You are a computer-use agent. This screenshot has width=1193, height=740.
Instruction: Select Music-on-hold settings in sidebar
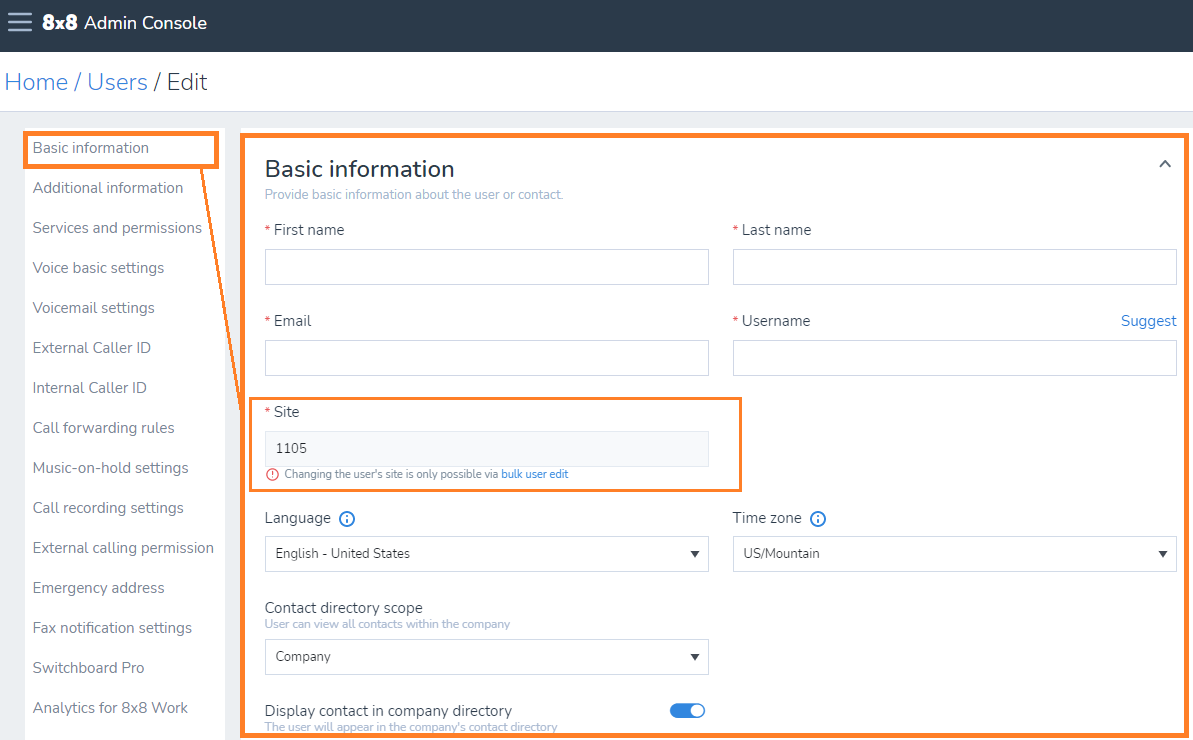coord(110,468)
